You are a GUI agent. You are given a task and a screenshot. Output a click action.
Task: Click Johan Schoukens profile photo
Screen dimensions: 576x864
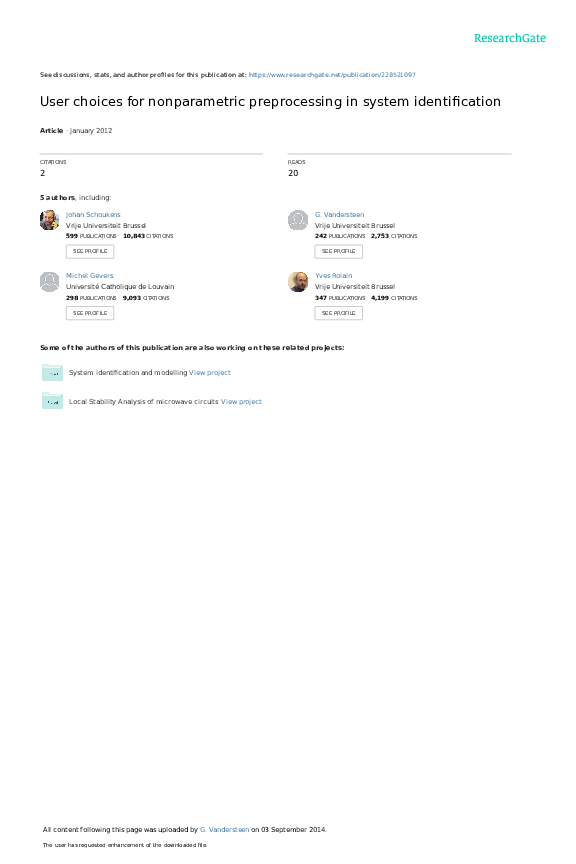[50, 220]
